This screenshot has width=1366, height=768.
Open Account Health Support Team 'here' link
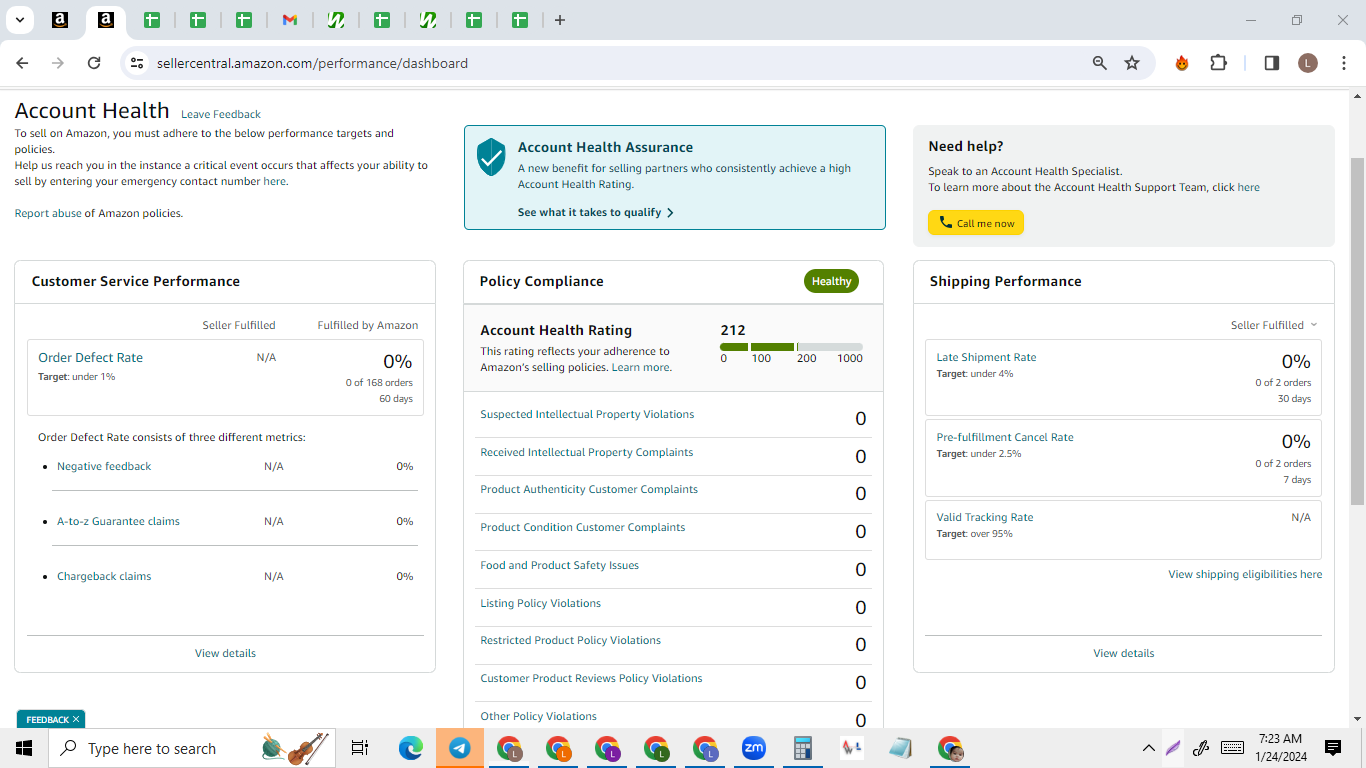click(x=1248, y=187)
